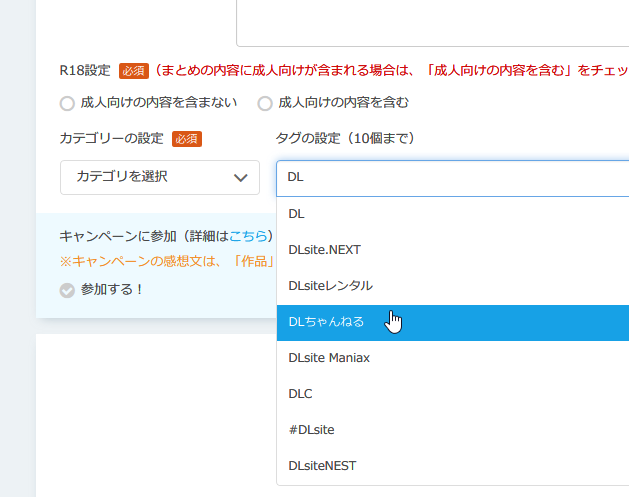Choose the #DLsite tag suggestion

tap(452, 430)
